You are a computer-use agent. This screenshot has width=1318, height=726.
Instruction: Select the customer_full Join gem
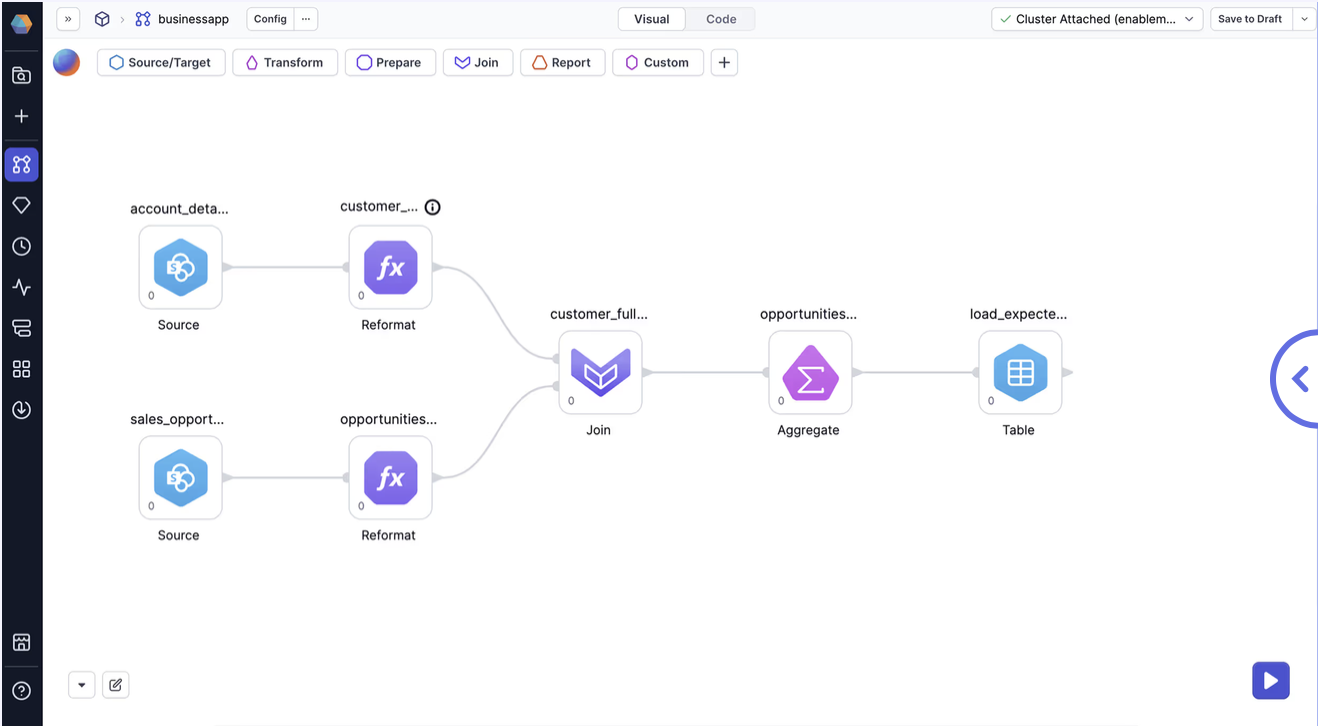[598, 373]
